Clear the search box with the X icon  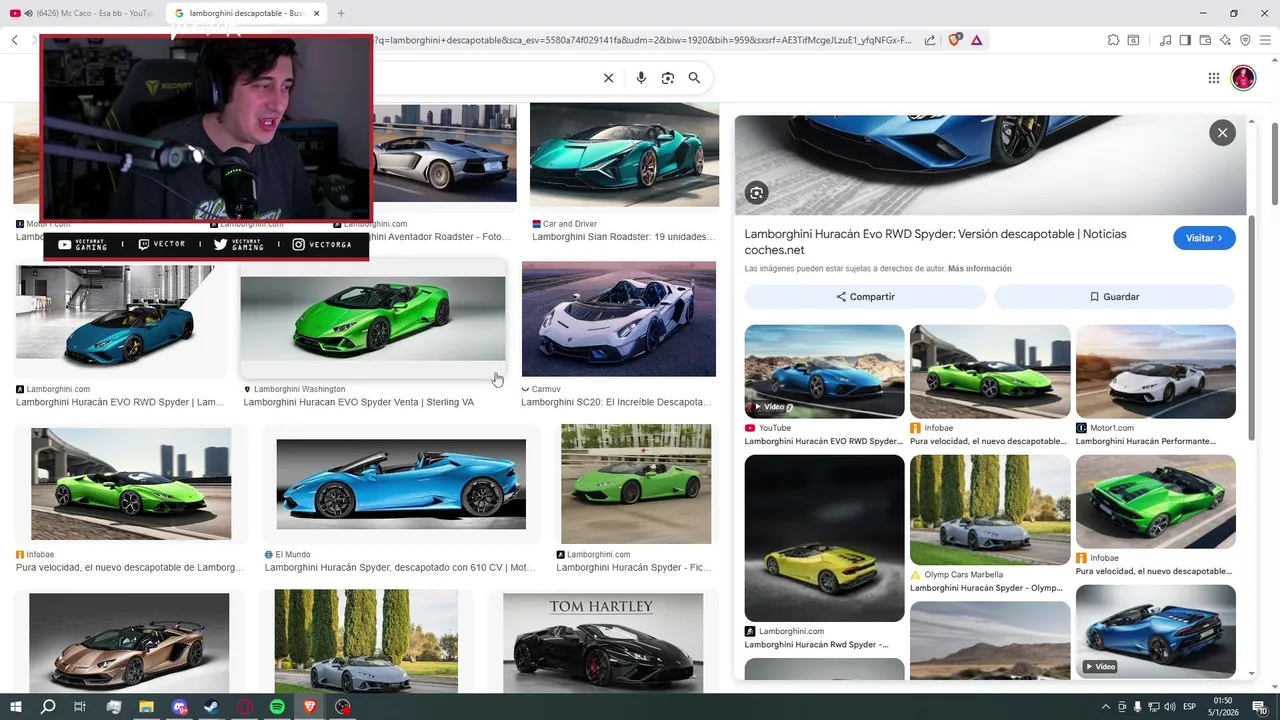point(608,78)
